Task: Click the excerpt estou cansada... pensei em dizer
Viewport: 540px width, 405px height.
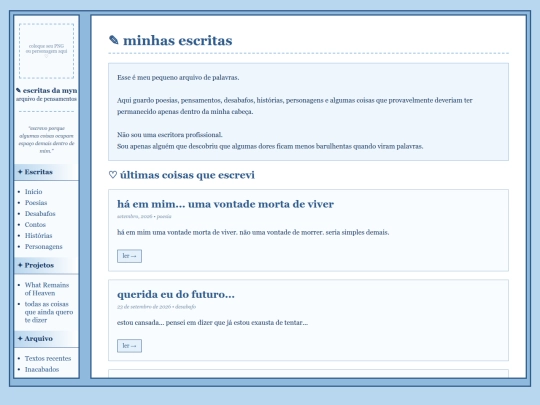Action: [x=212, y=323]
